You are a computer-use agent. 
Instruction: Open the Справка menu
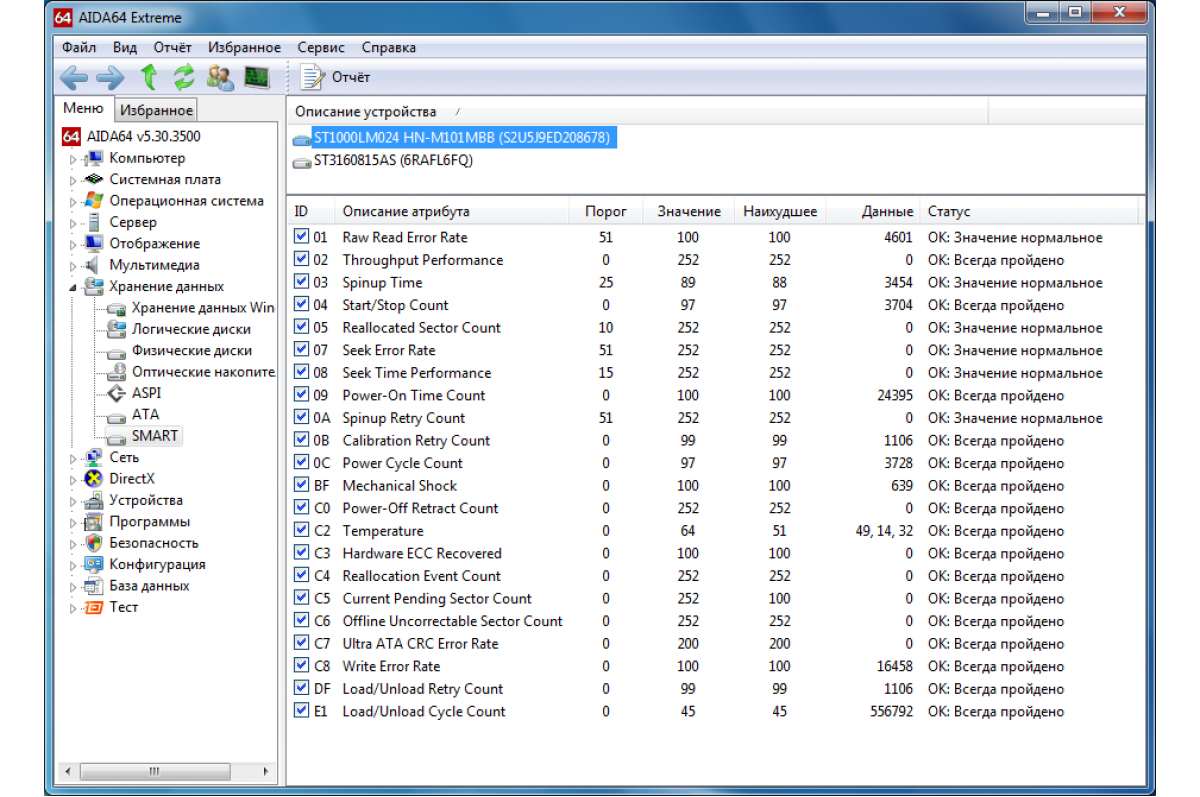(x=389, y=47)
